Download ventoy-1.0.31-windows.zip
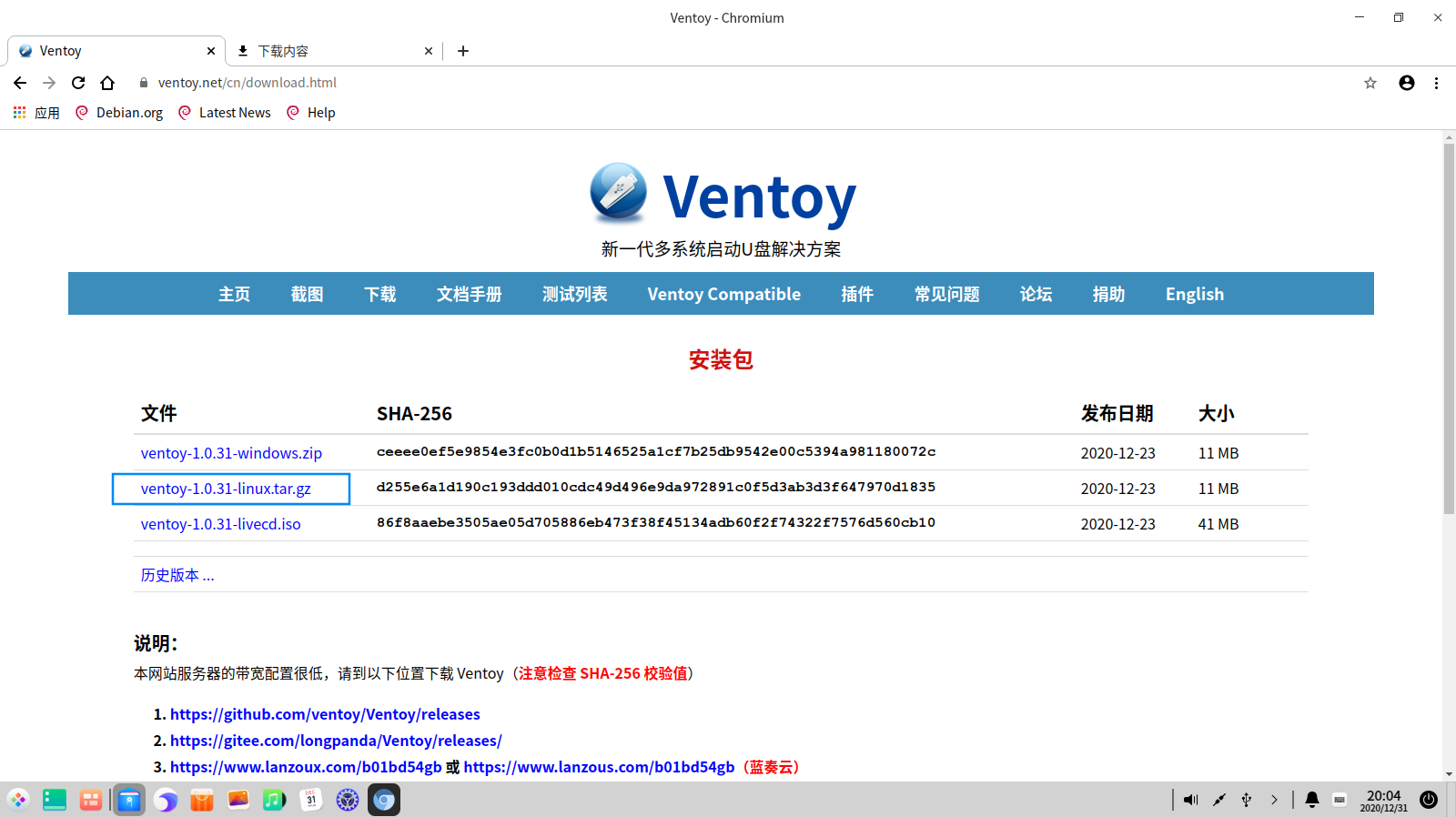The image size is (1456, 817). coord(231,453)
